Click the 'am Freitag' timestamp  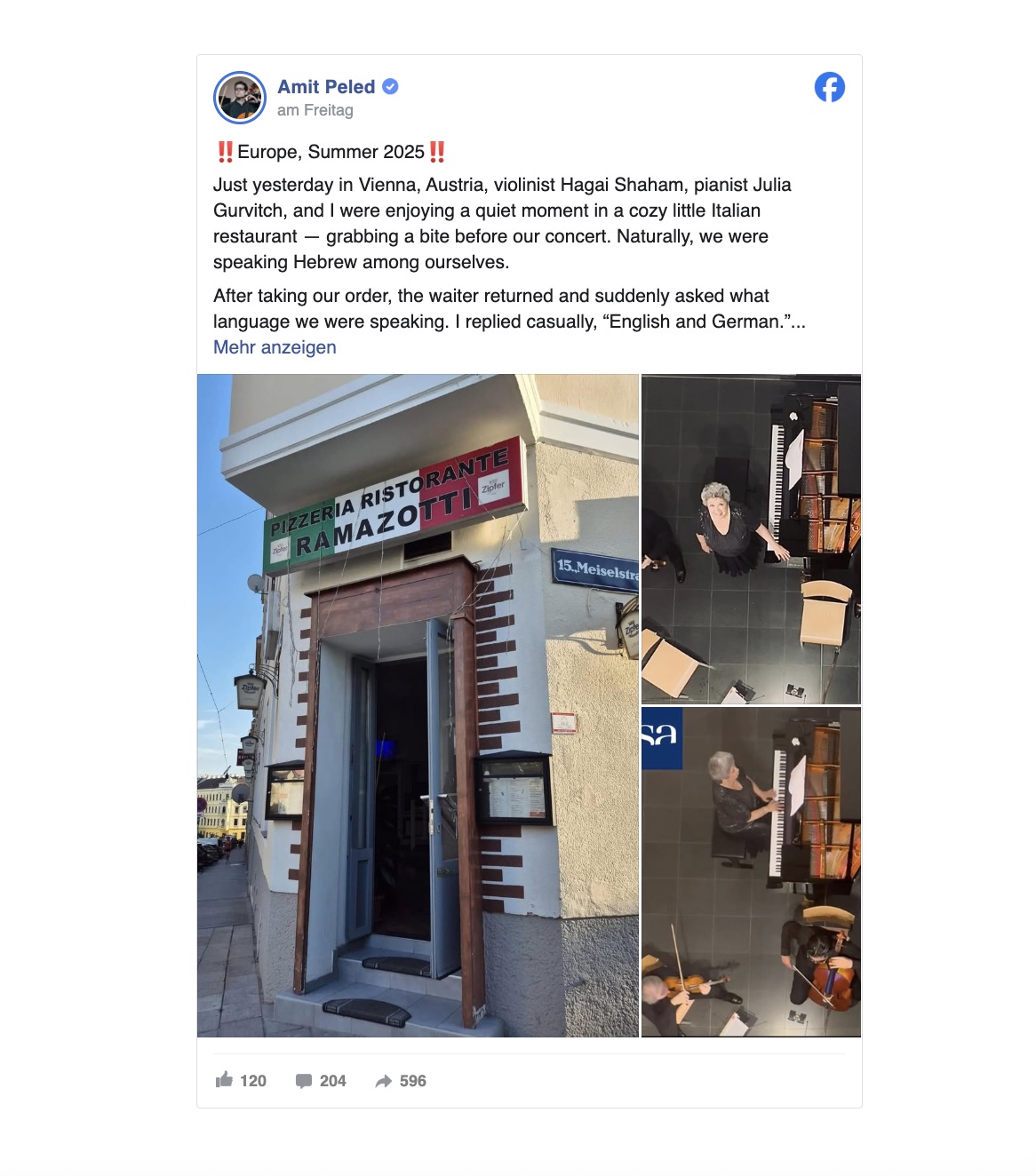click(x=315, y=110)
